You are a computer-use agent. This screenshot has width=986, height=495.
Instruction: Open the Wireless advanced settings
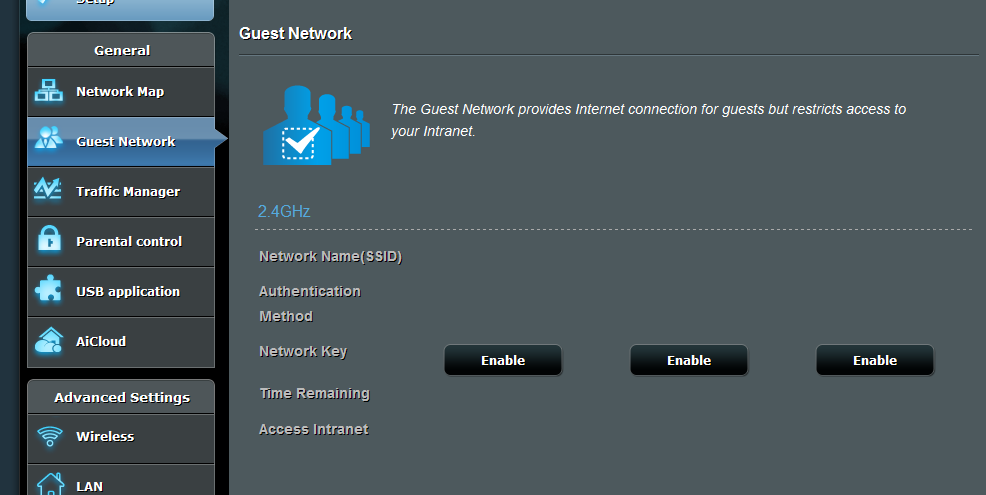pyautogui.click(x=121, y=437)
